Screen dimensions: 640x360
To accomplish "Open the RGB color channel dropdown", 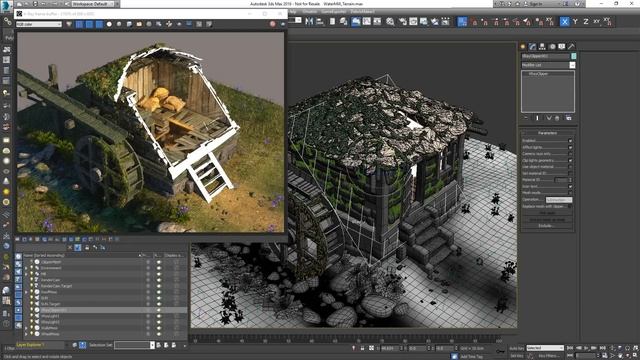I will click(x=39, y=24).
